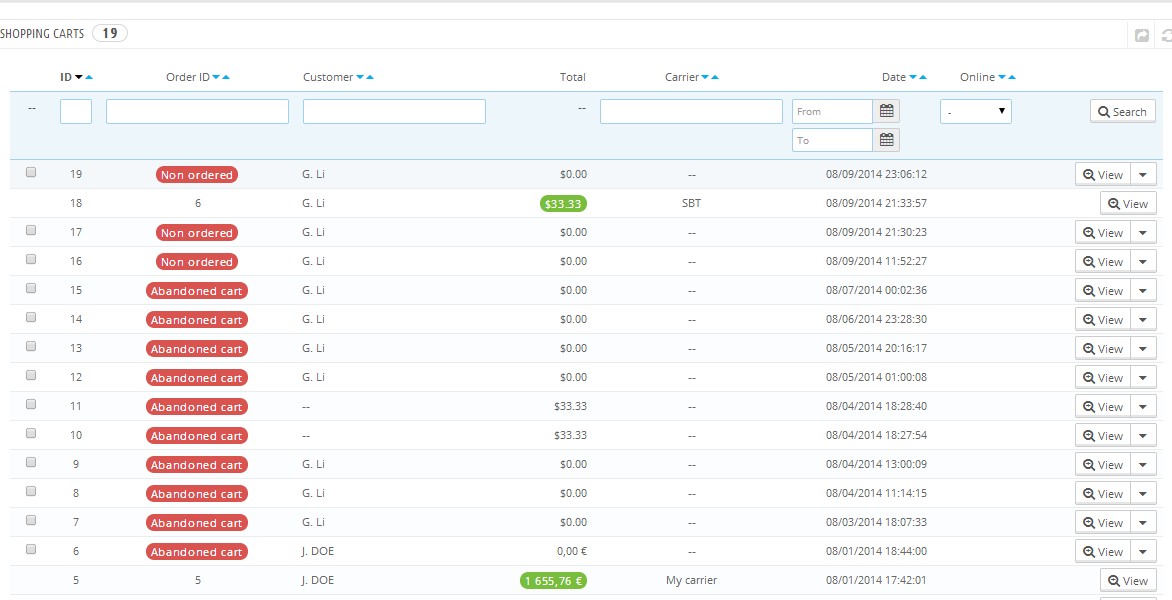
Task: Expand View actions arrow for cart 7
Action: (1143, 522)
